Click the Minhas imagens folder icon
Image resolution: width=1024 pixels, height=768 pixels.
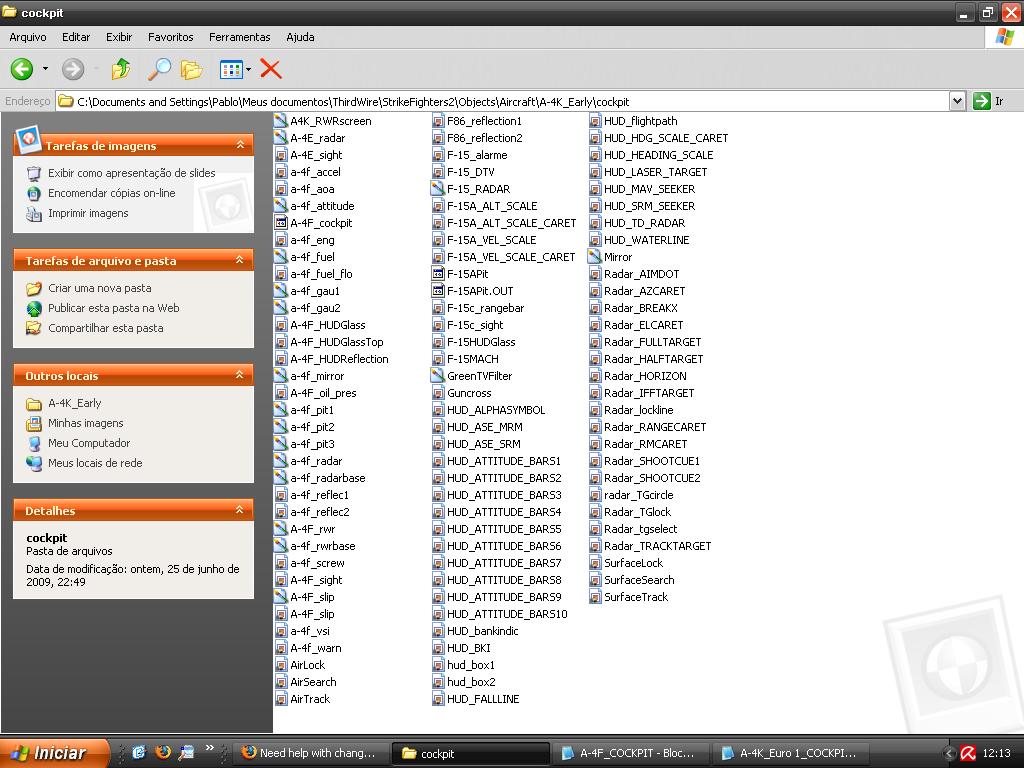[34, 423]
